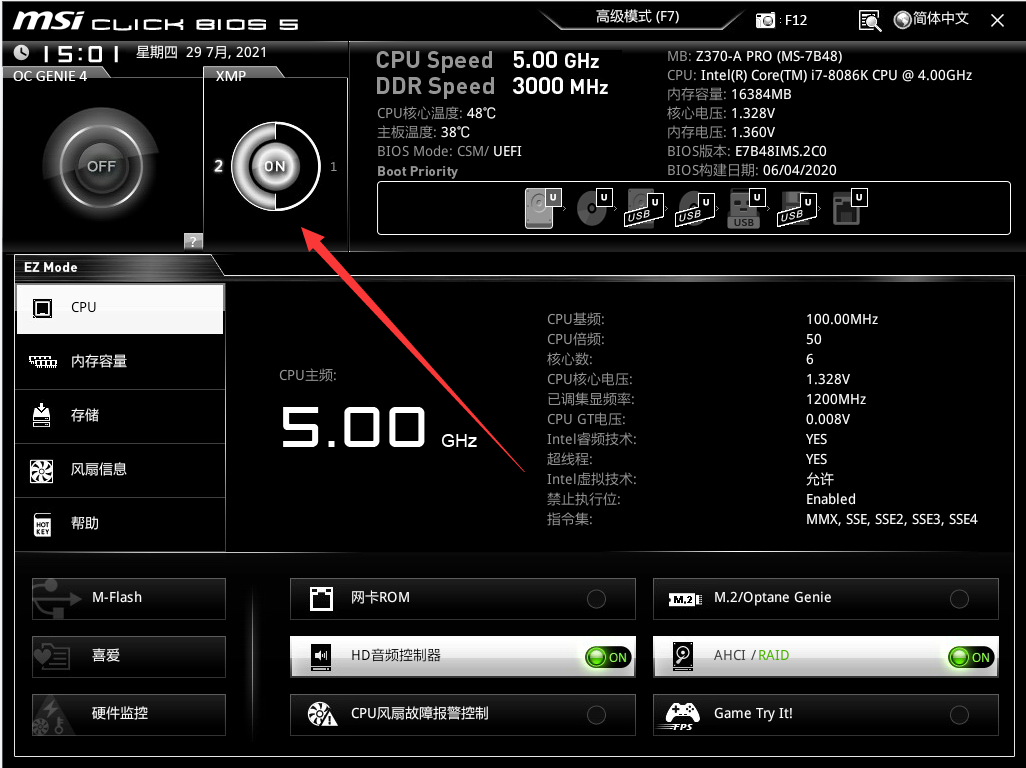Screen dimensions: 1026x768
Task: Click the Game Try It gamepad icon
Action: pyautogui.click(x=681, y=716)
